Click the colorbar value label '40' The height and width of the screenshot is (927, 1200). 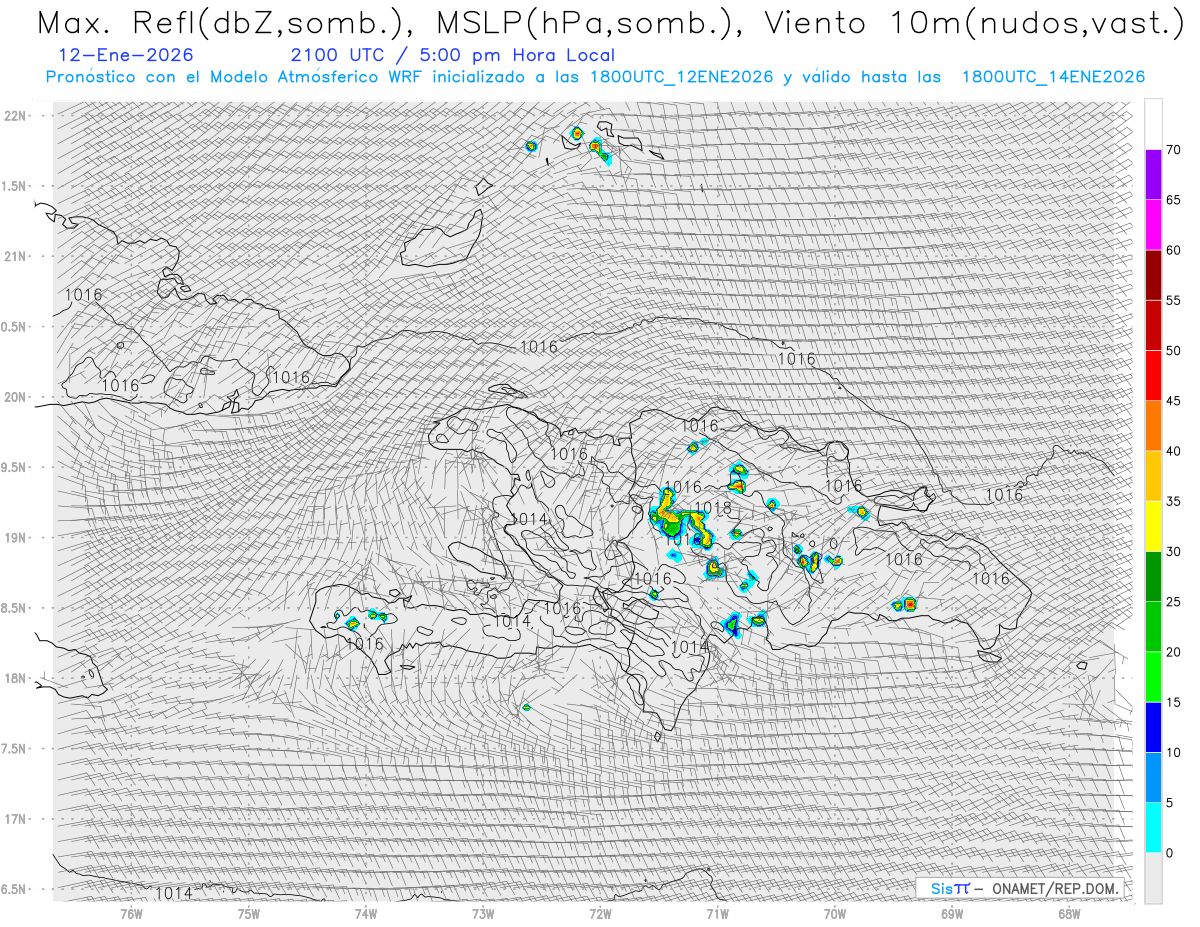click(1174, 451)
